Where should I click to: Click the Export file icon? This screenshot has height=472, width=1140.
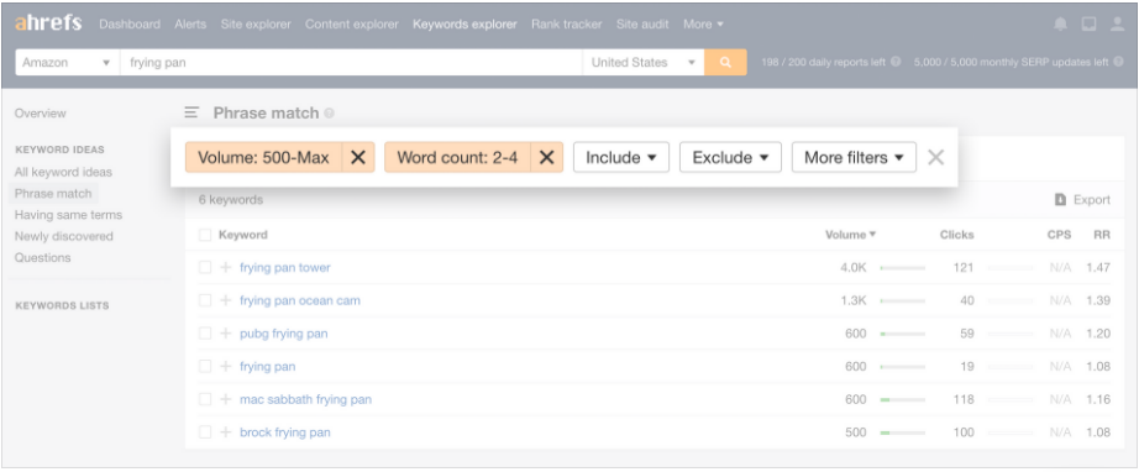(x=1061, y=199)
